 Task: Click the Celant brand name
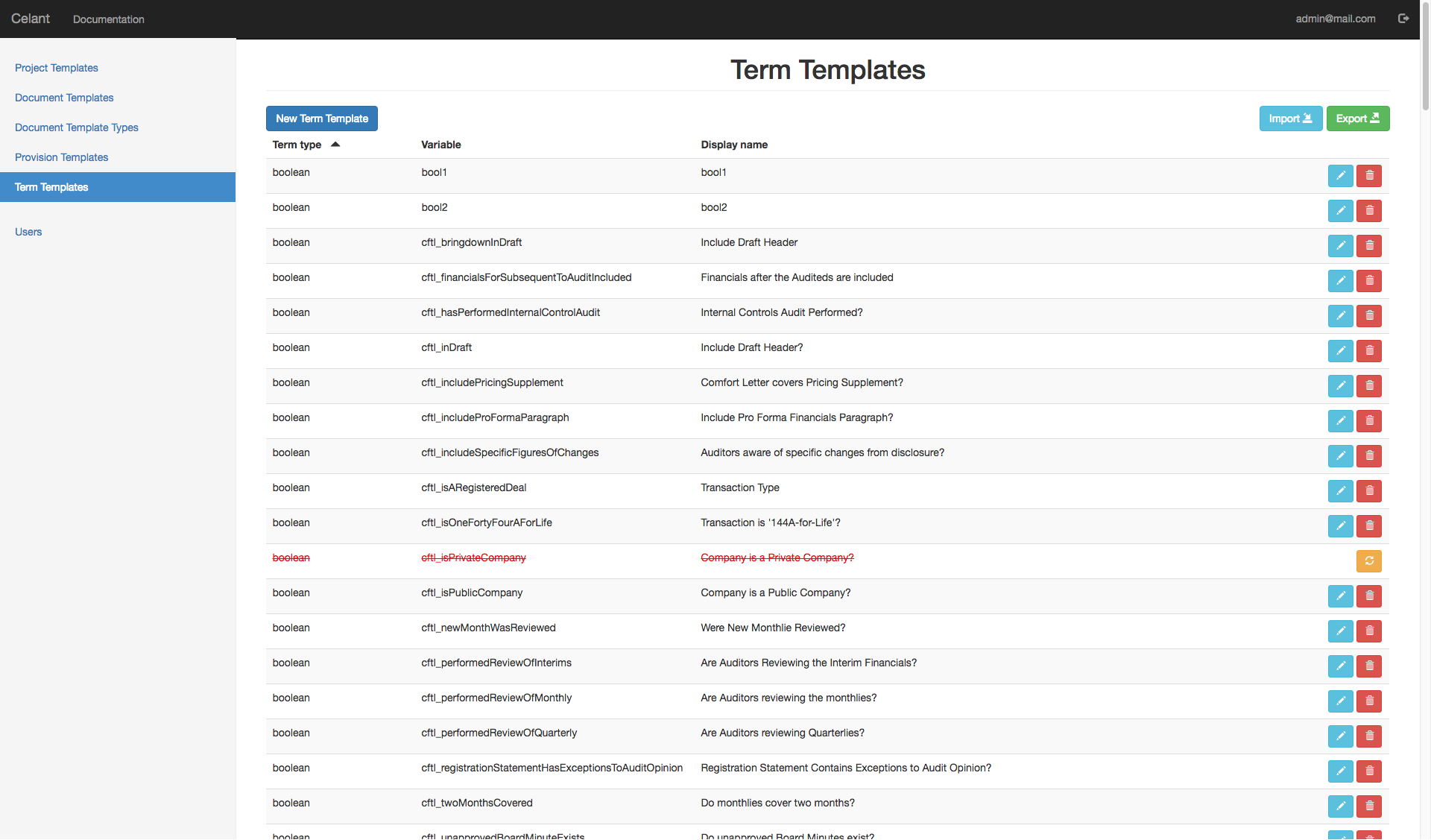pos(31,18)
